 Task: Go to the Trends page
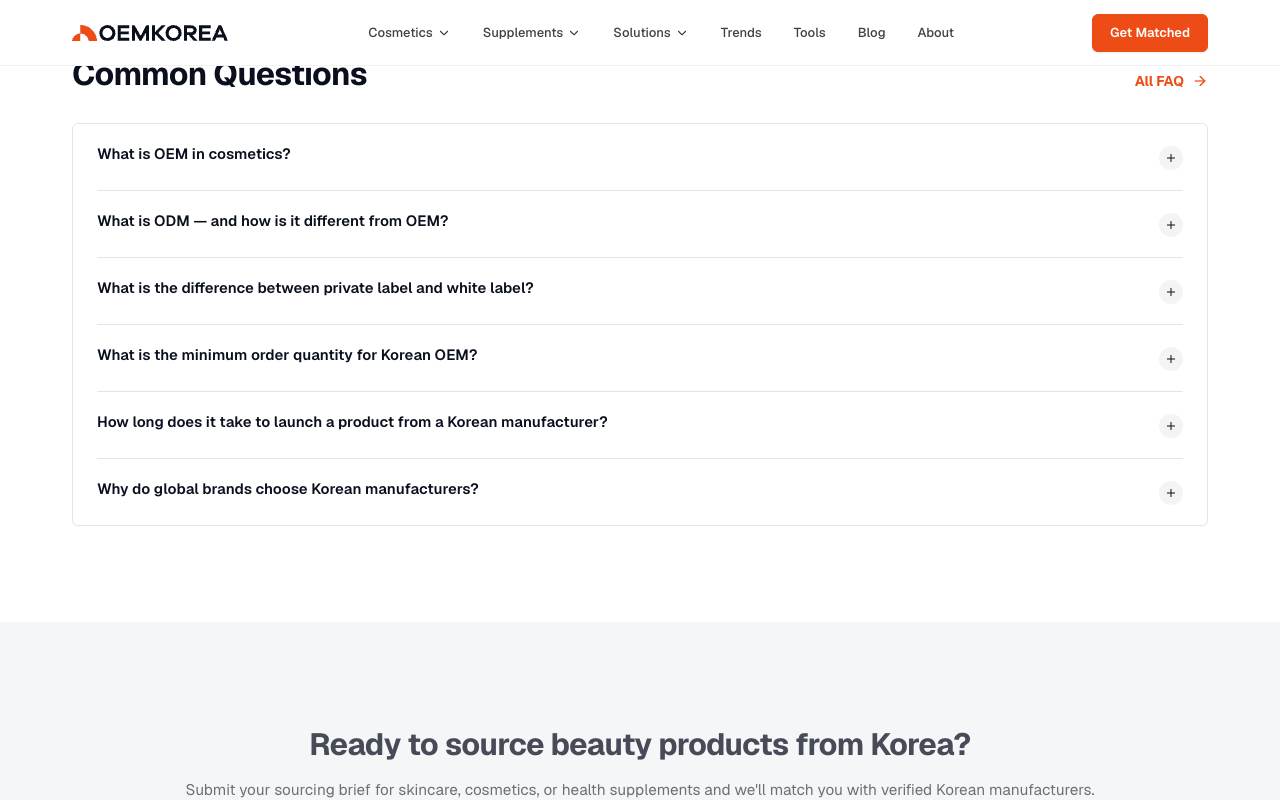pos(741,33)
